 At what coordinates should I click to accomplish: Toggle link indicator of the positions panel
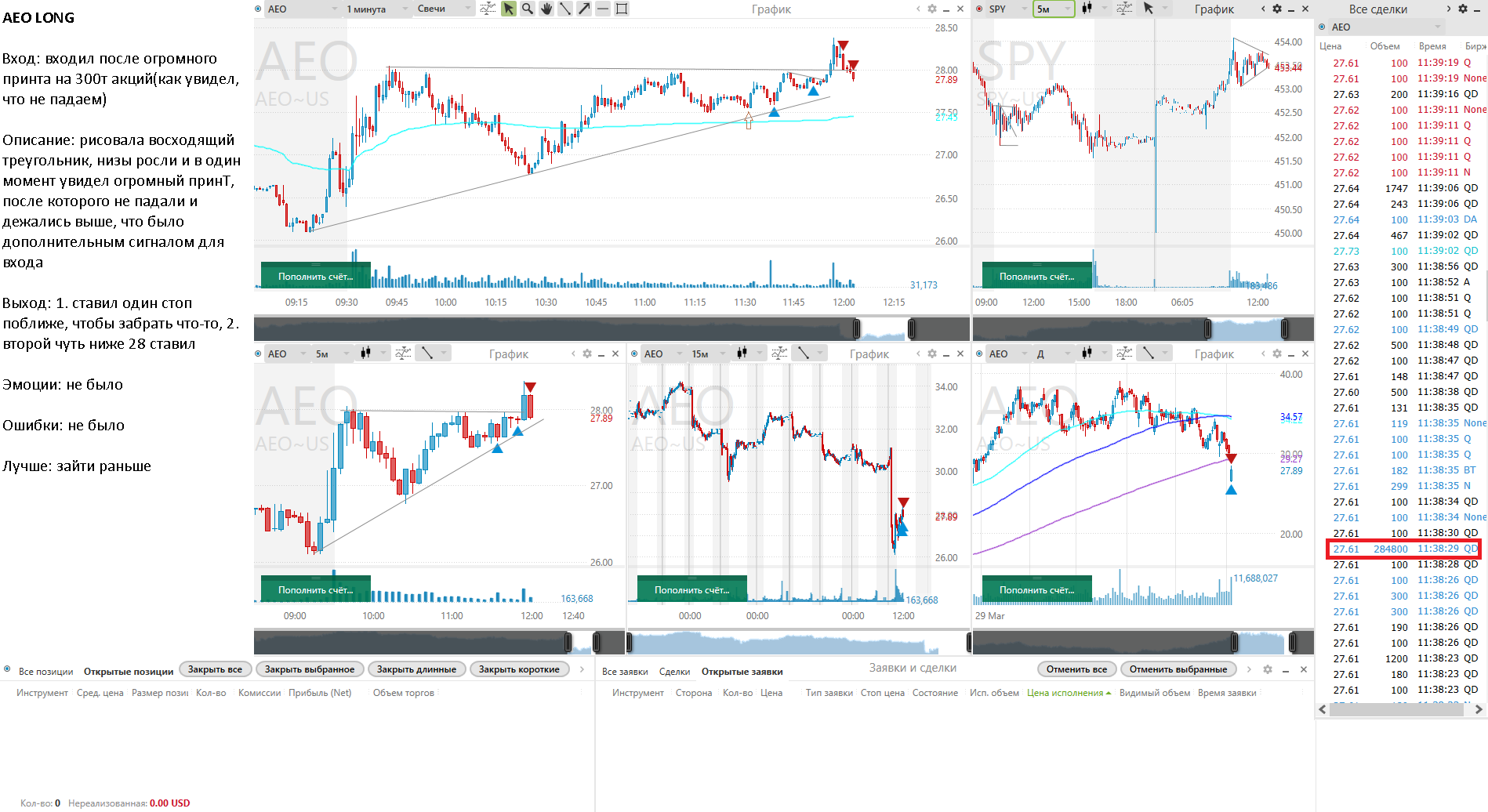pyautogui.click(x=7, y=669)
